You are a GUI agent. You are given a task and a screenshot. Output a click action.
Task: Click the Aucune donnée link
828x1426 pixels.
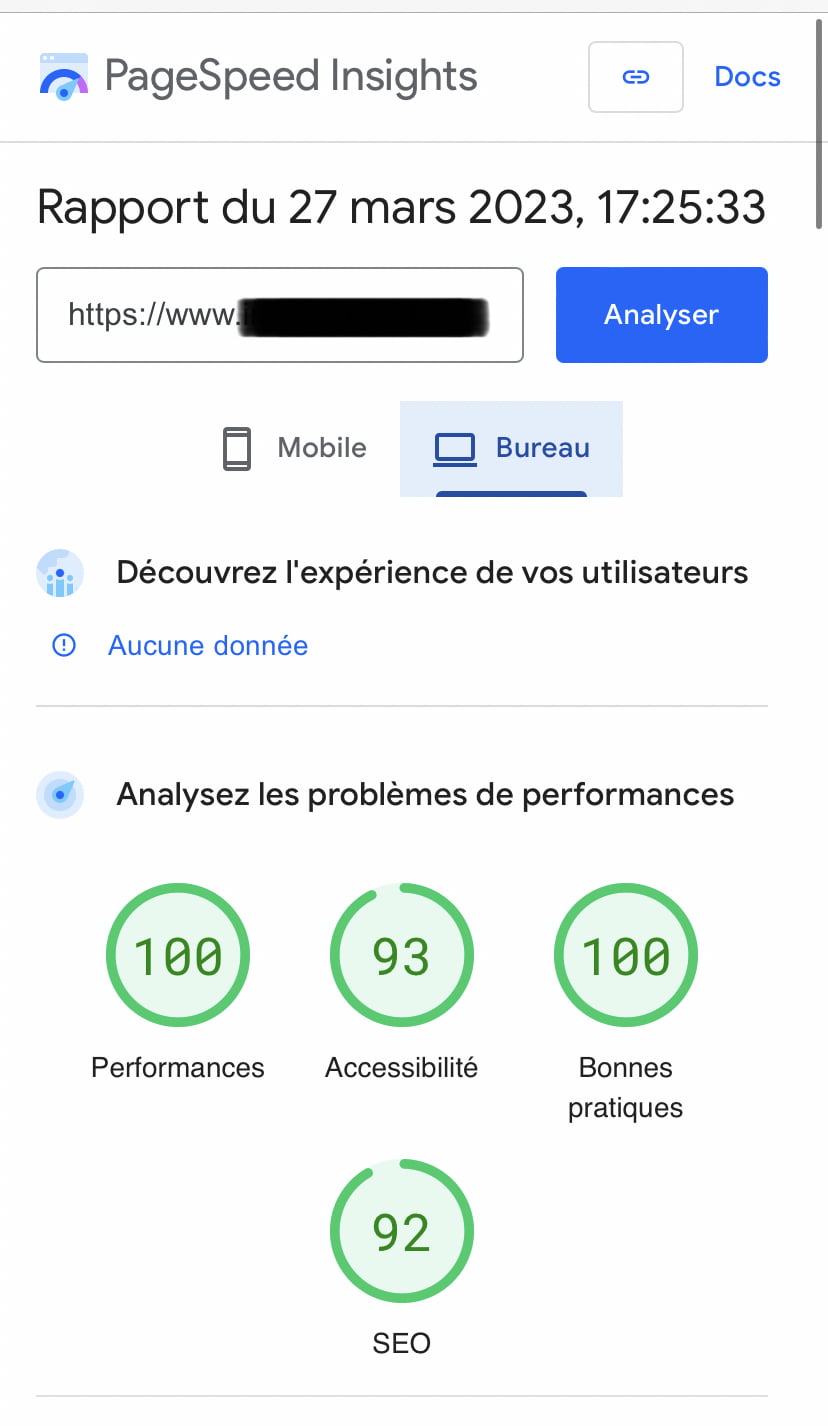coord(208,646)
